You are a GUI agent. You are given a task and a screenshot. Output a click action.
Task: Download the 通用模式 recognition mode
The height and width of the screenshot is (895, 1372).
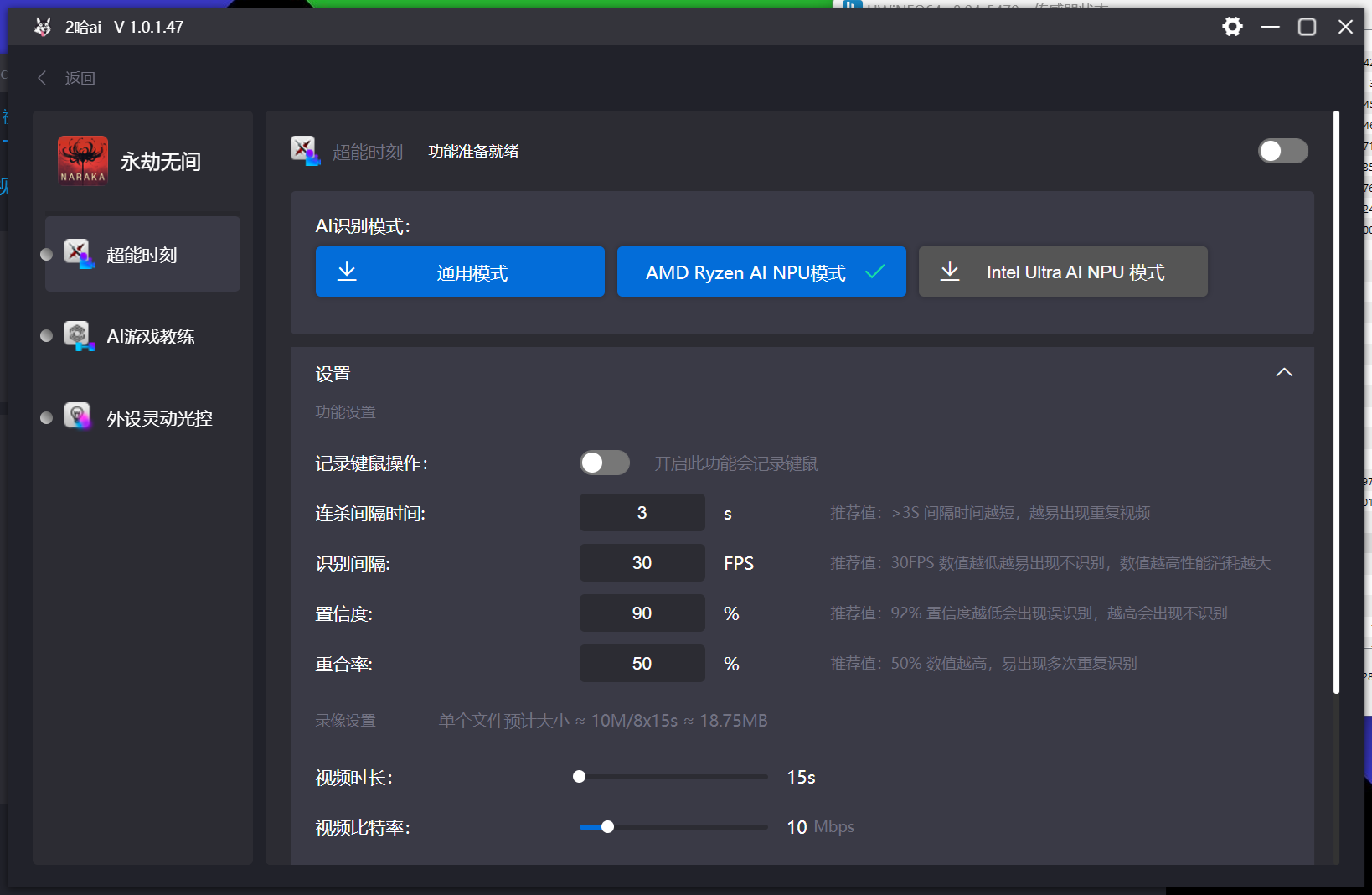460,272
